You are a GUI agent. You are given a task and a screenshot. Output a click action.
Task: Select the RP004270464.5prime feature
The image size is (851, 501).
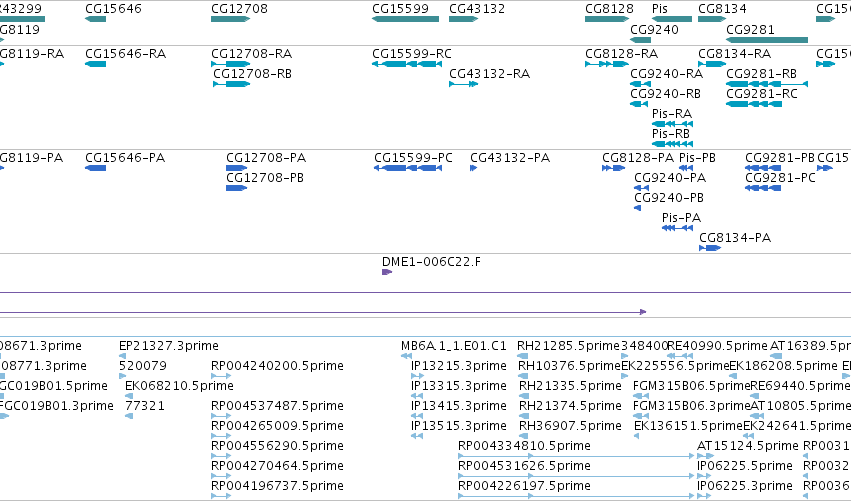tap(221, 477)
